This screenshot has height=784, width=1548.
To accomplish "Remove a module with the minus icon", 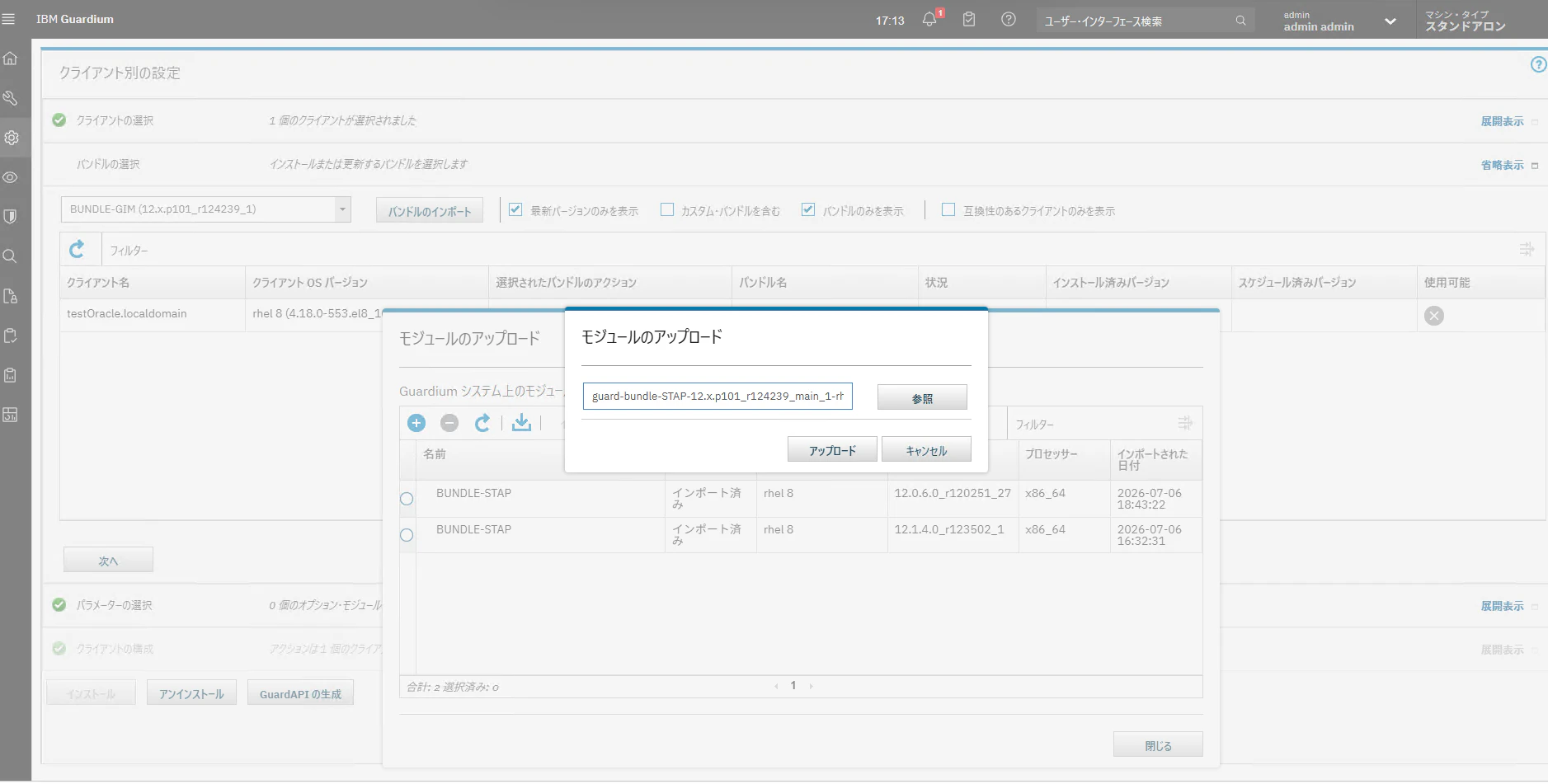I will [449, 423].
